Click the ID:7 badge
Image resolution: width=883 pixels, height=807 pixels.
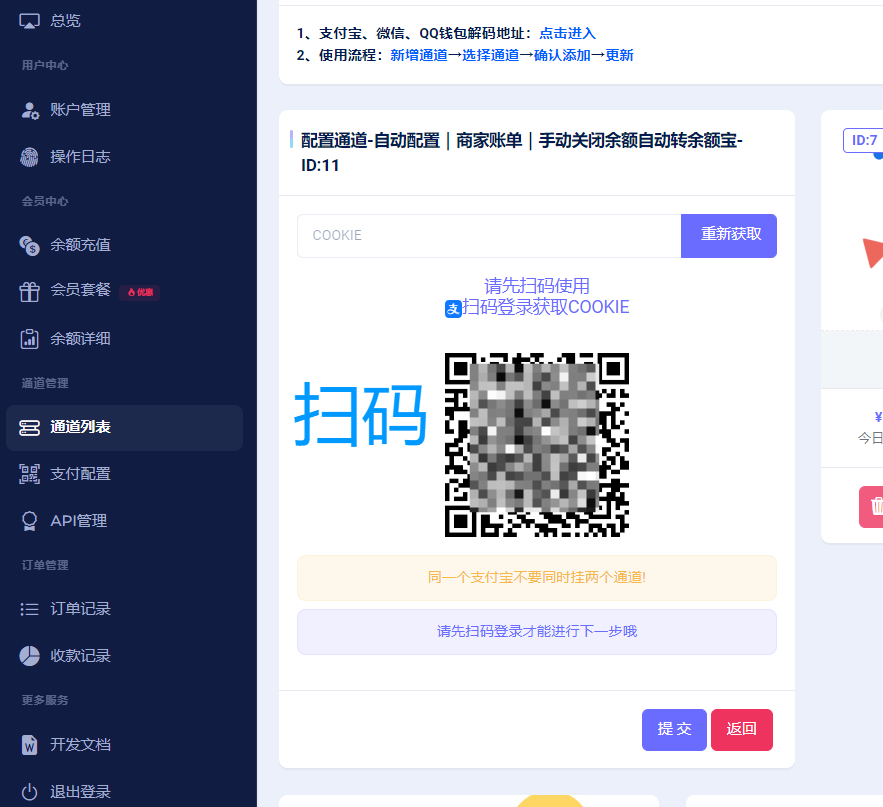point(863,140)
